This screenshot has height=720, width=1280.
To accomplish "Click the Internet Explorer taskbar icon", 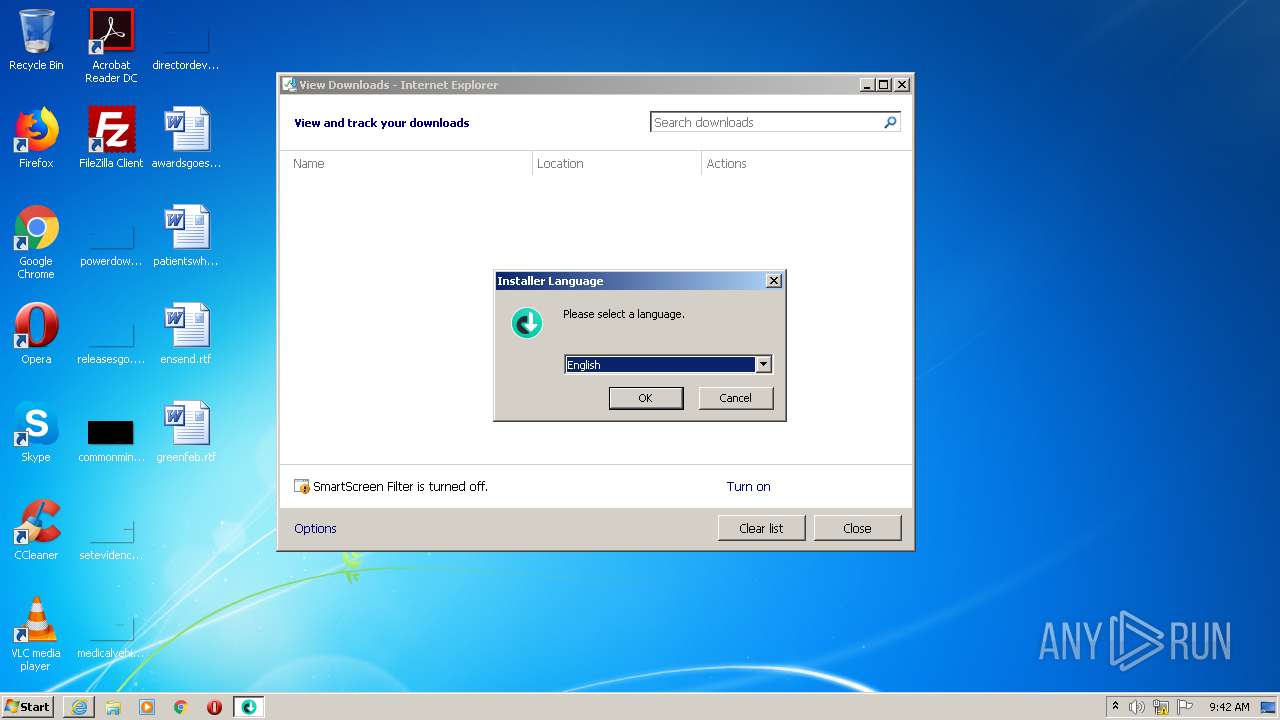I will click(x=79, y=707).
